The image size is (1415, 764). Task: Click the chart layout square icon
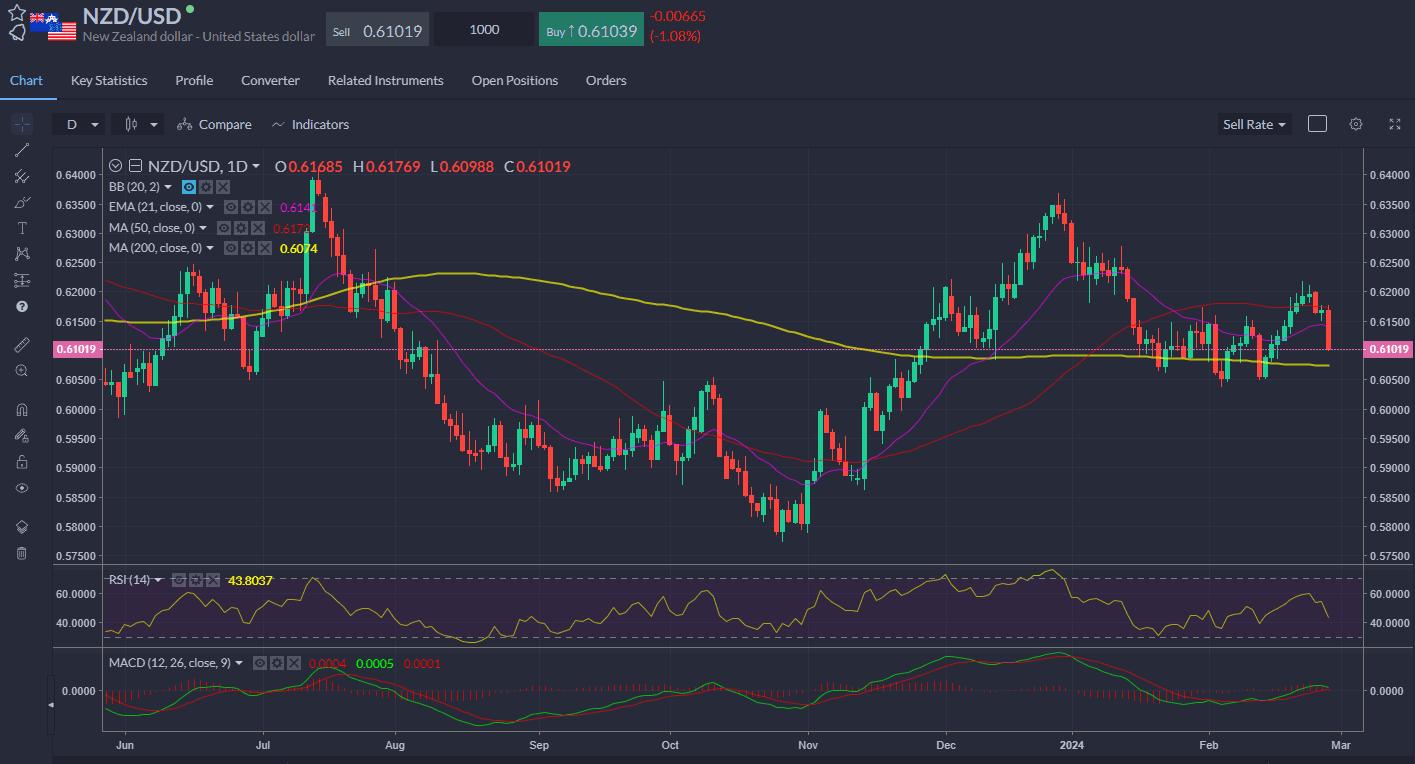pos(1317,124)
